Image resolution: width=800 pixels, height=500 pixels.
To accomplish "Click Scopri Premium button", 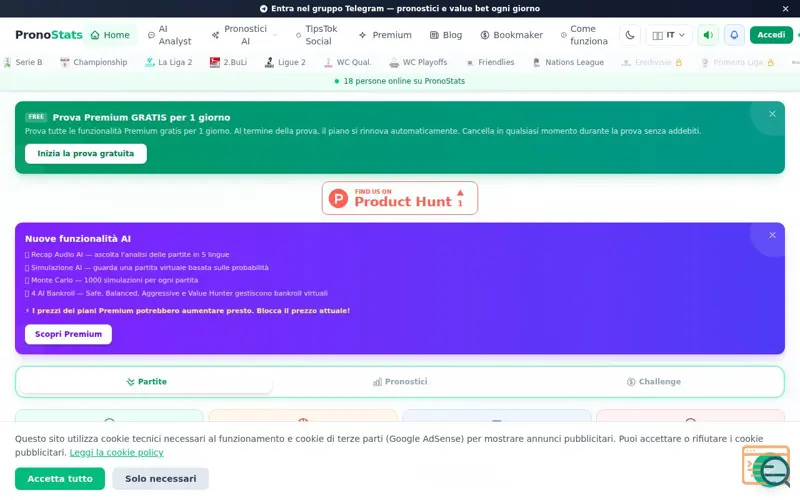I will [68, 334].
